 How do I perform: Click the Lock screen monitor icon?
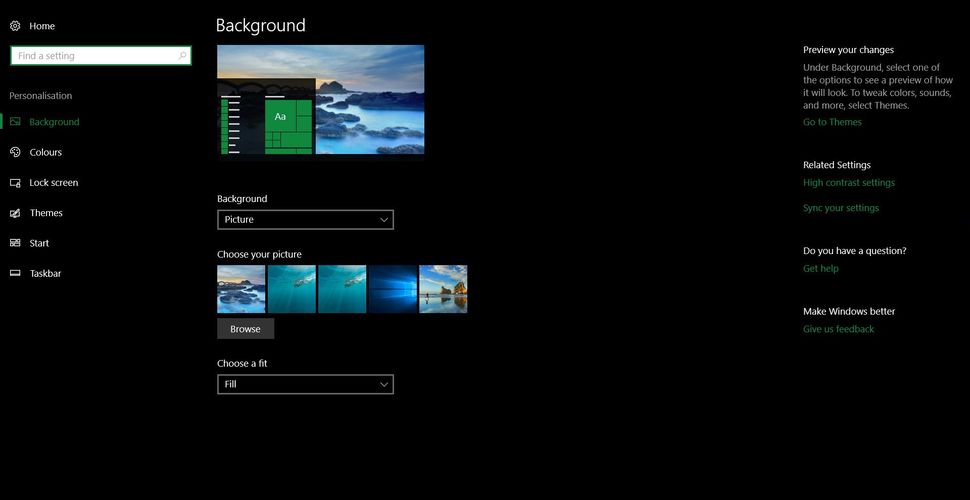[15, 183]
